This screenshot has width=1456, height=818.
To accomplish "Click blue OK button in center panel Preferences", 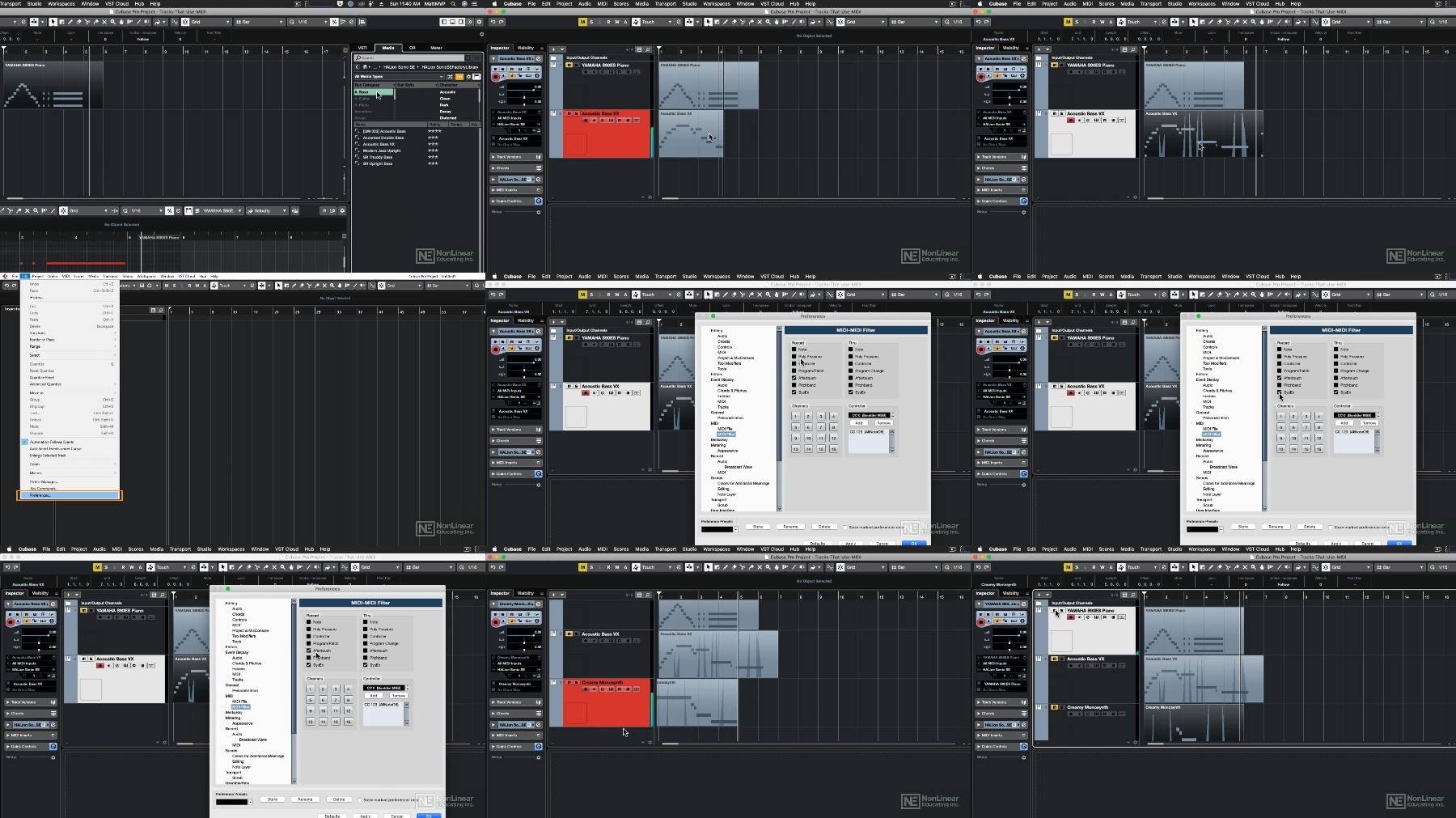I will tap(914, 544).
